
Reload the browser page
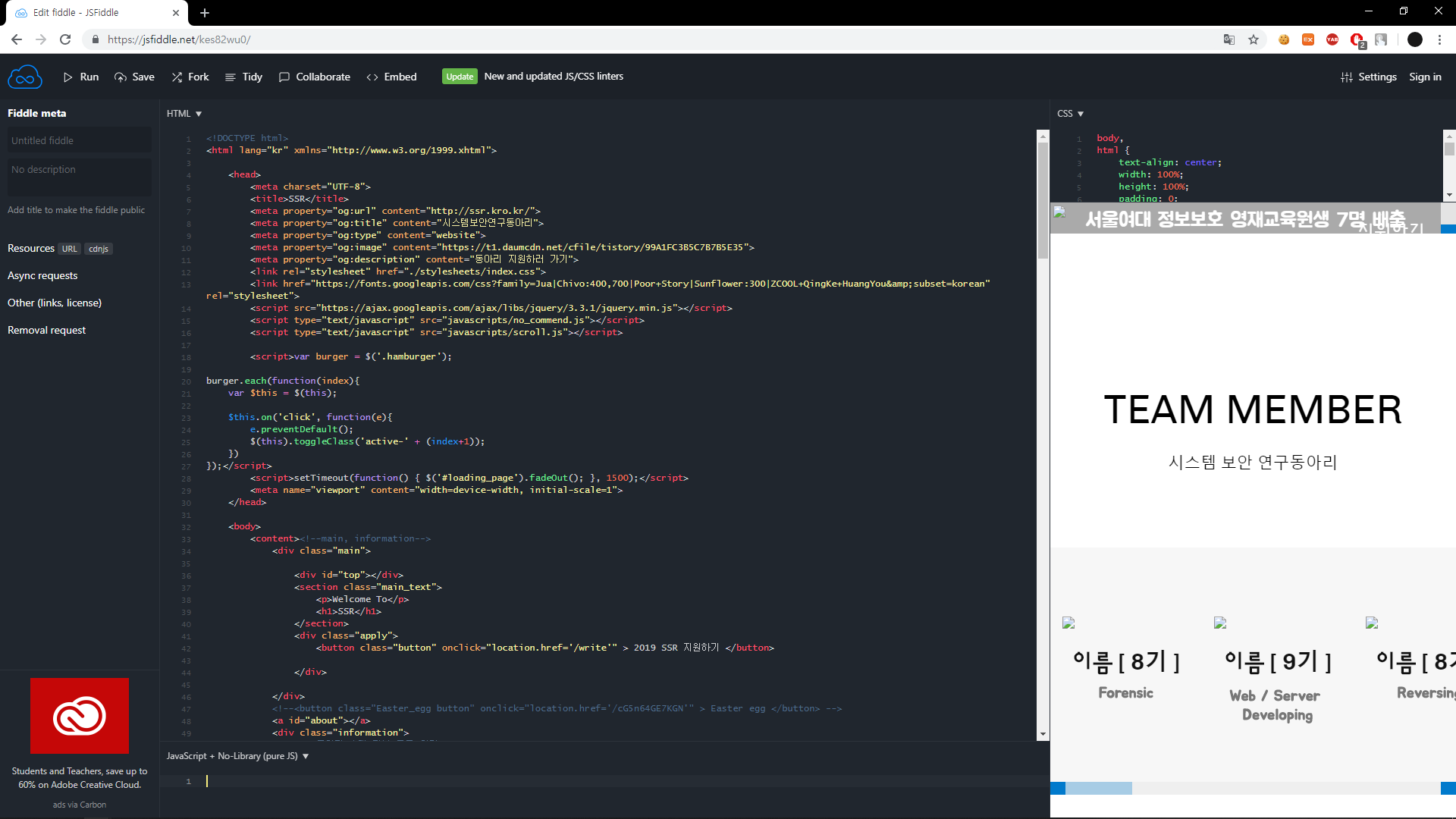click(x=65, y=39)
